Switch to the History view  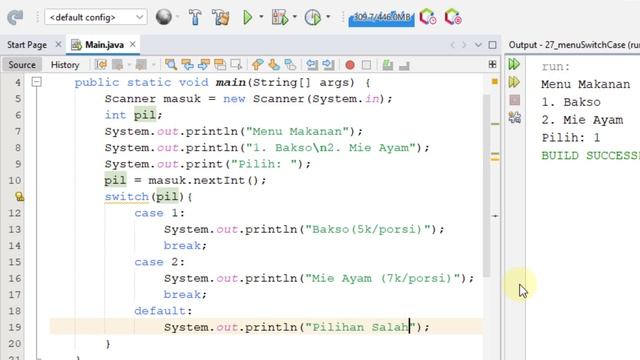65,64
